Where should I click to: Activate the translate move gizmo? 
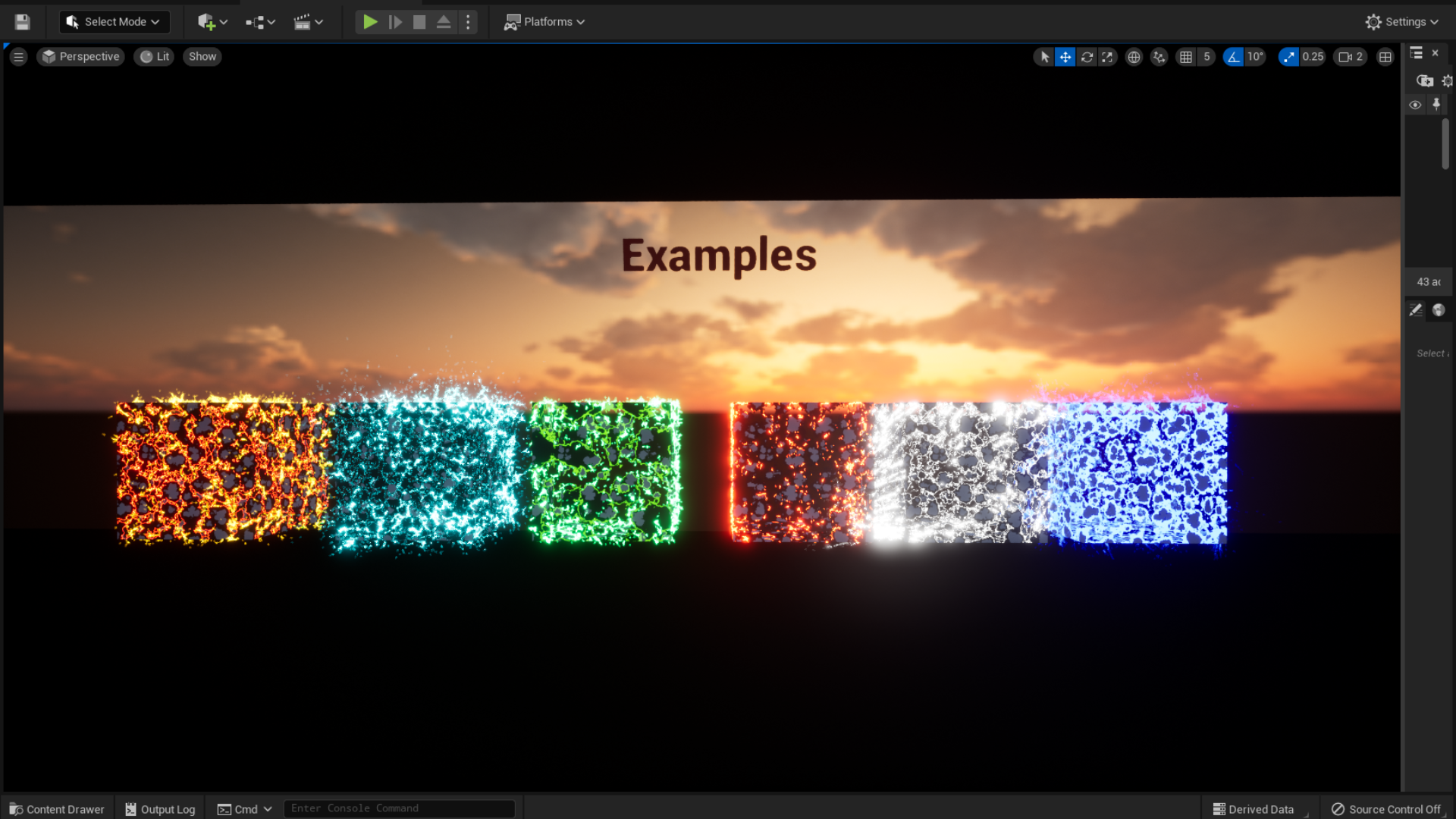1065,57
